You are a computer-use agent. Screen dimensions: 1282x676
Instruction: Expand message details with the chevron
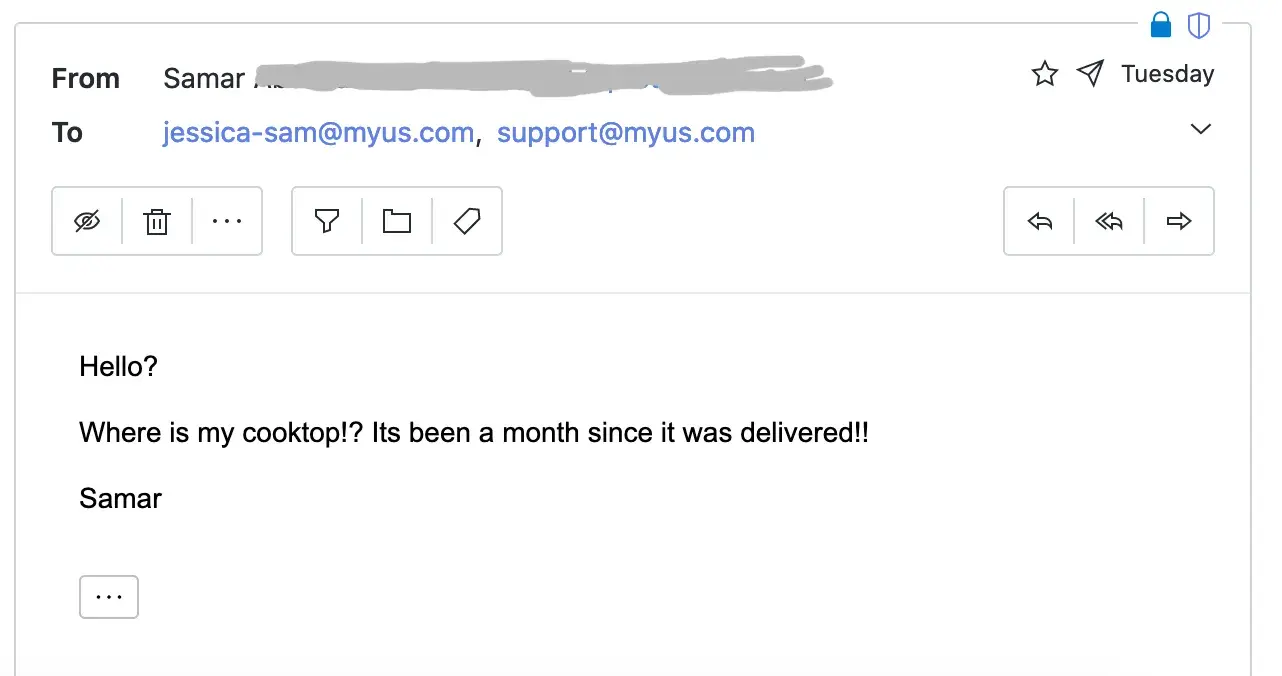pos(1201,129)
